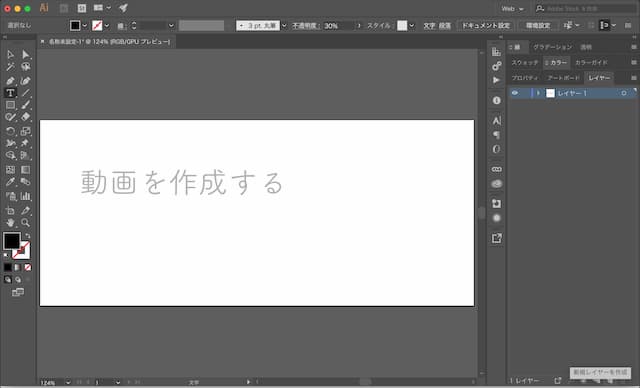Viewport: 640px width, 388px height.
Task: Select the Puppet Warp pin tool
Action: coord(26,143)
